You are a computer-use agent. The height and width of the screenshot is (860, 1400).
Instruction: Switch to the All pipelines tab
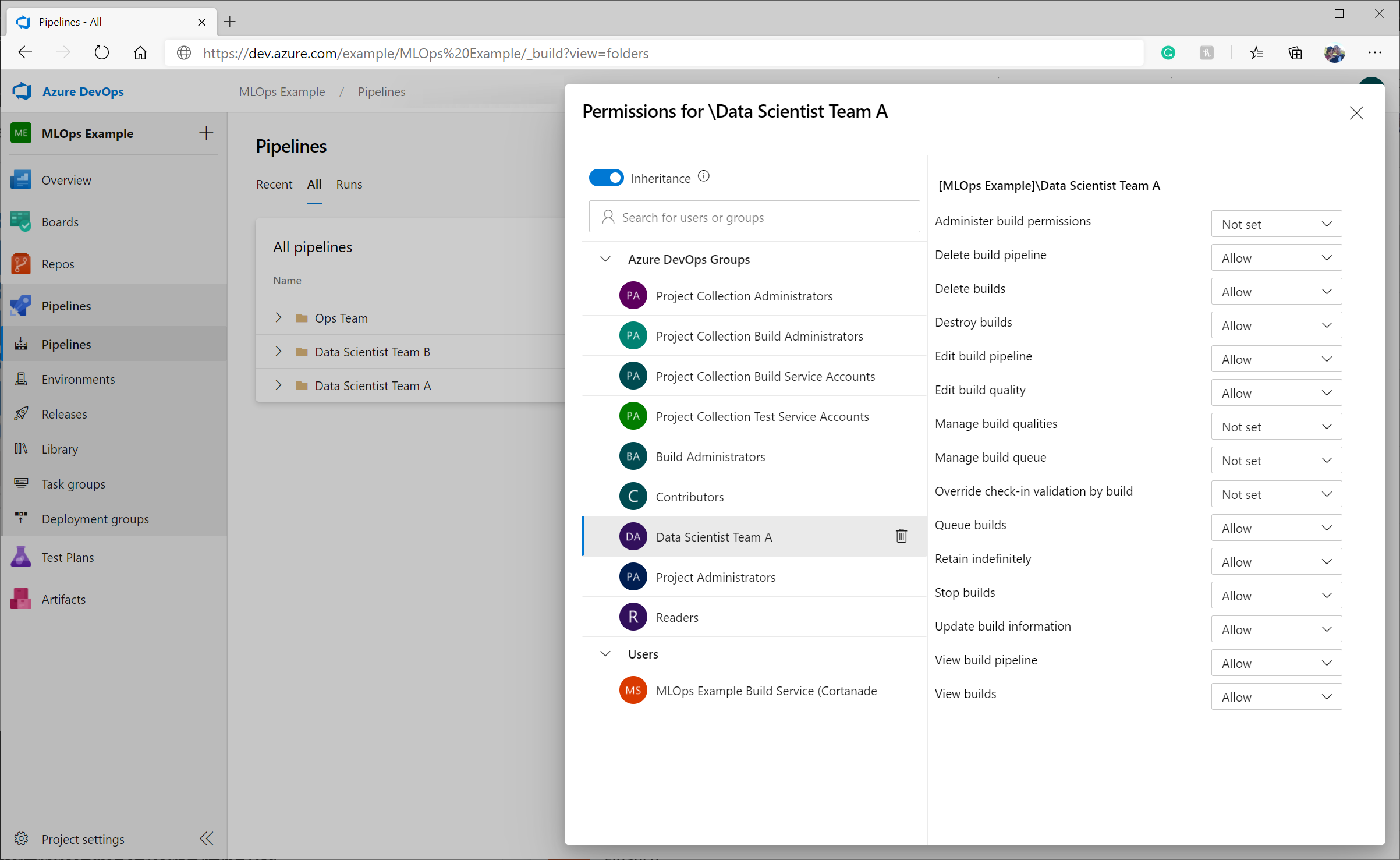[x=314, y=184]
